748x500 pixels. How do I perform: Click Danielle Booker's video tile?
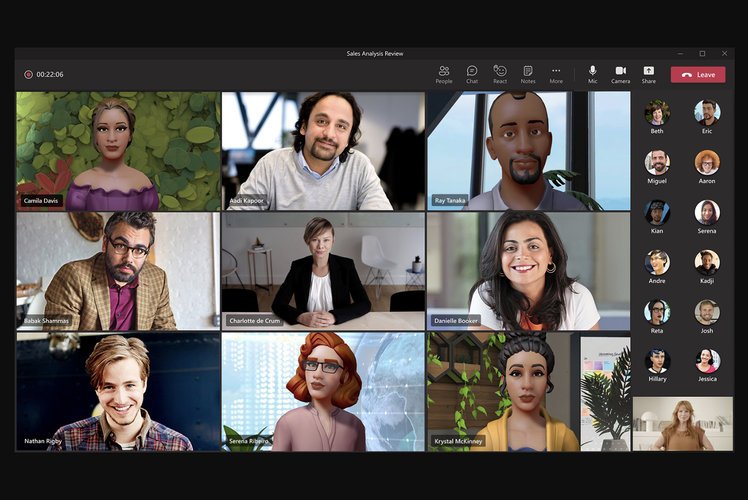[x=529, y=271]
